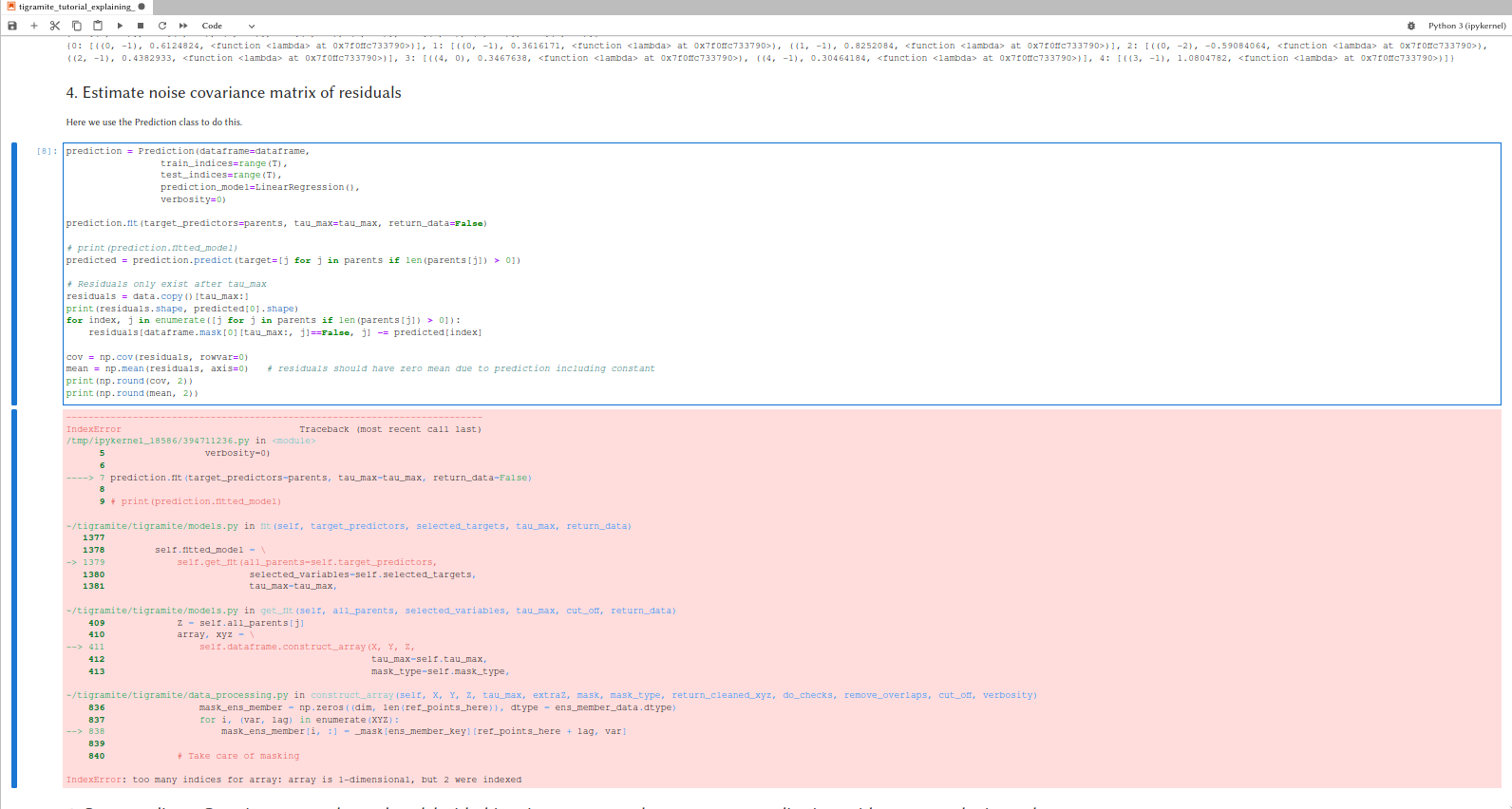The image size is (1512, 809).
Task: Place cursor in the prediction.fit code line
Action: tap(276, 223)
